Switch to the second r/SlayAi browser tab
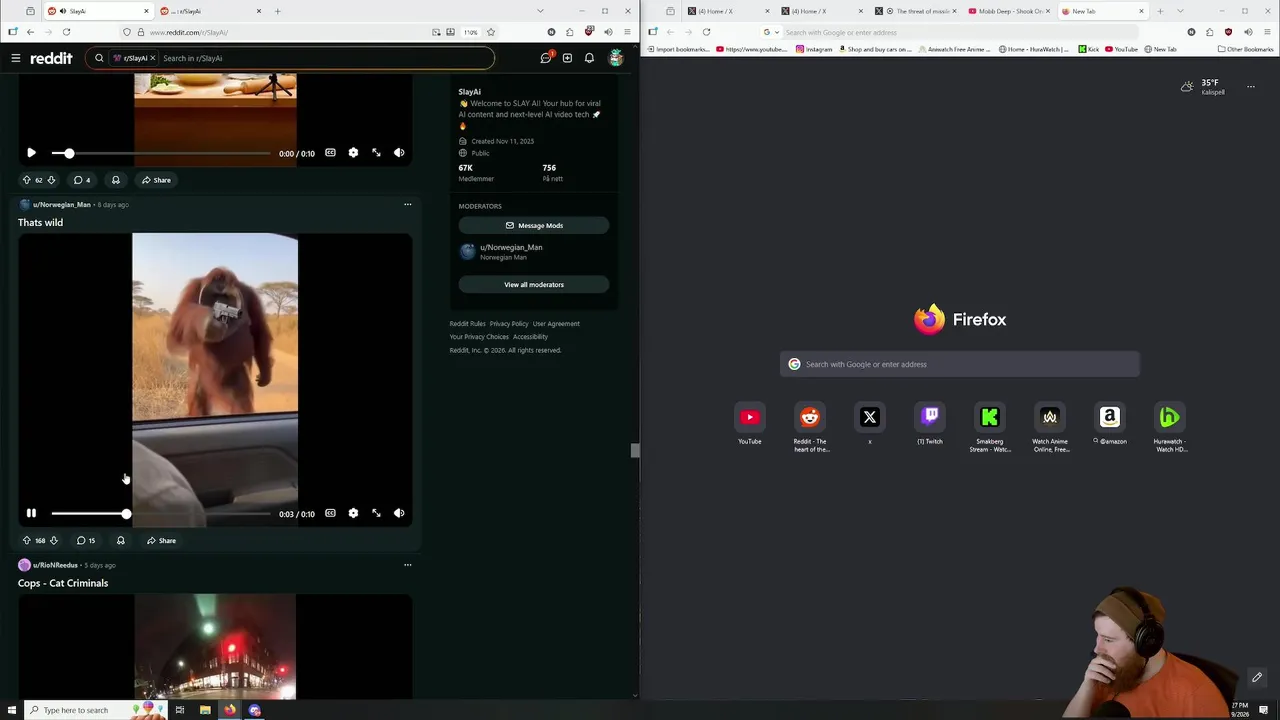 click(210, 11)
